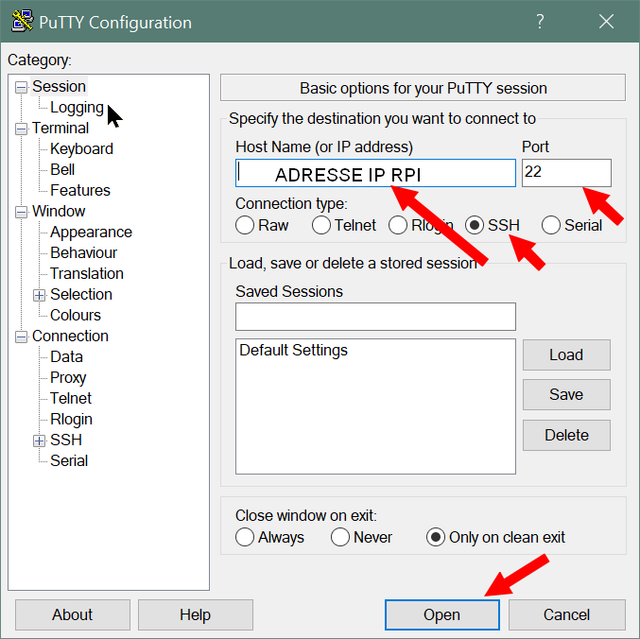Click the Cancel button
Image resolution: width=640 pixels, height=639 pixels.
(x=567, y=615)
